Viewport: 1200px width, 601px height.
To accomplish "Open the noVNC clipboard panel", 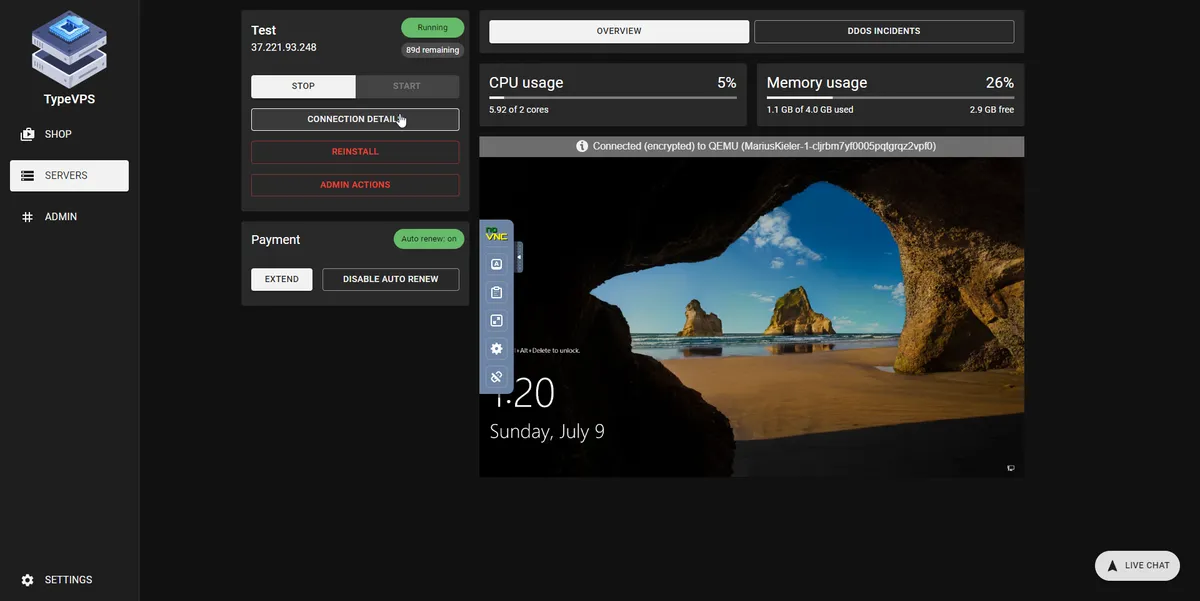I will [496, 292].
